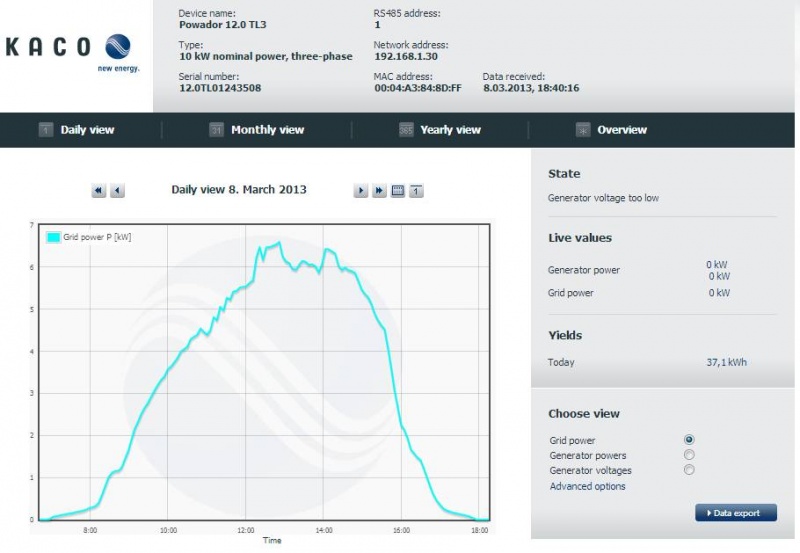Click the Grid power P [kW] legend label
Viewport: 800px width, 553px height.
coord(97,237)
